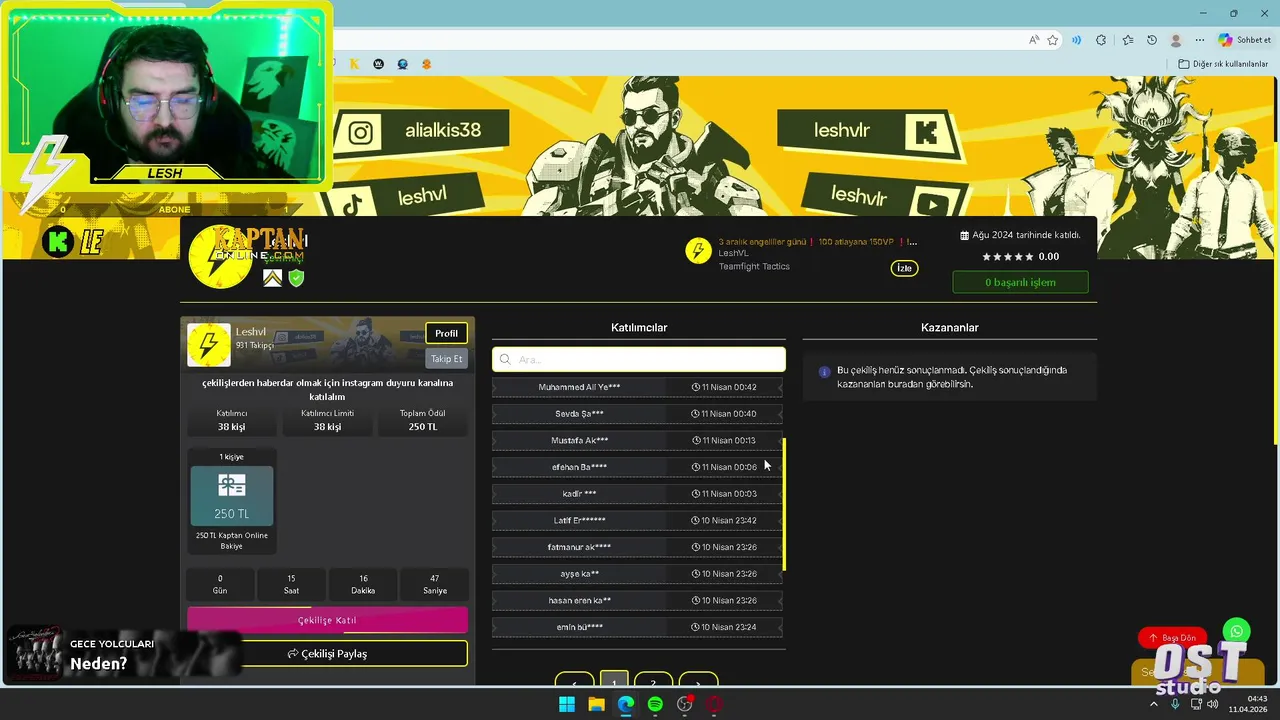Click the Leshvl lightning profile avatar
This screenshot has width=1280, height=720.
pos(208,345)
